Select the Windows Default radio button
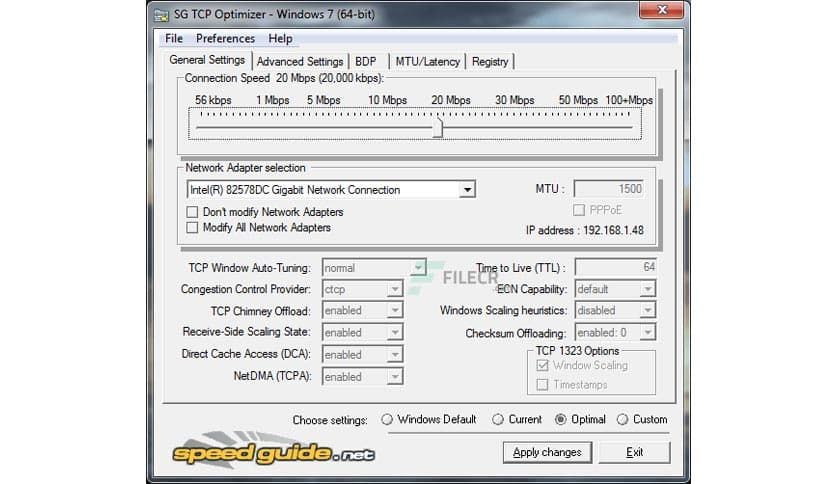 pos(387,420)
